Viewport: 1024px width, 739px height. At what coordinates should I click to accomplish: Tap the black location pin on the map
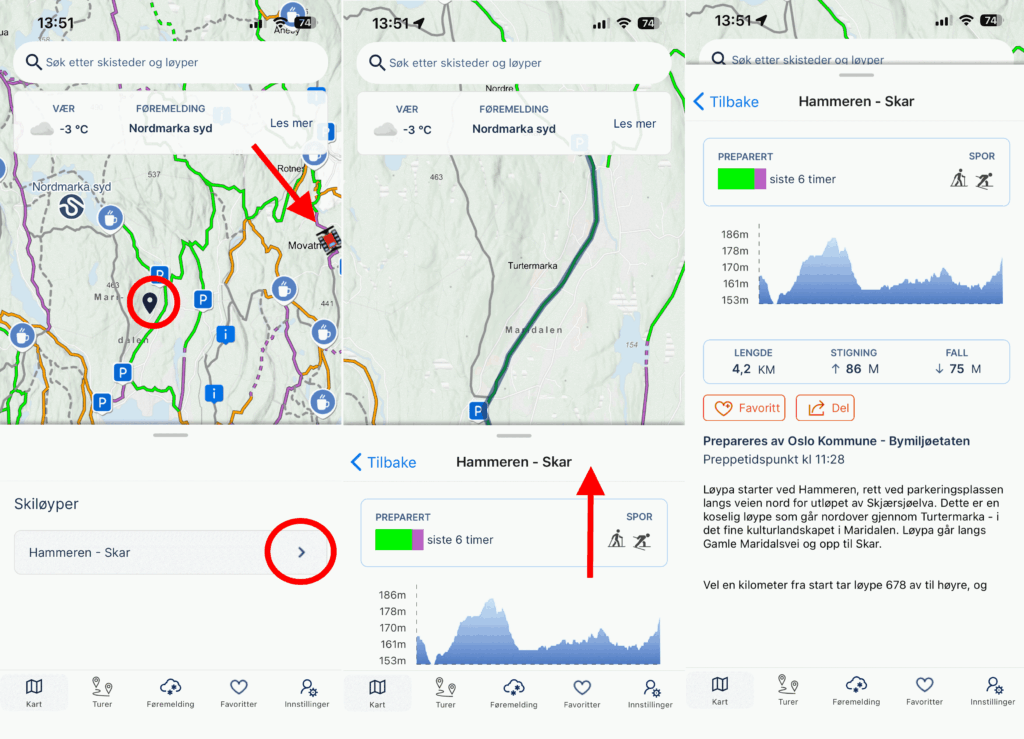pos(149,302)
